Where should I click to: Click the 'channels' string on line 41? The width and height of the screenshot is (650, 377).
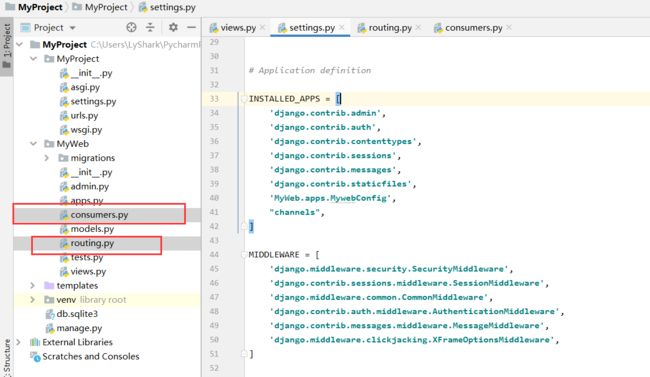coord(294,212)
